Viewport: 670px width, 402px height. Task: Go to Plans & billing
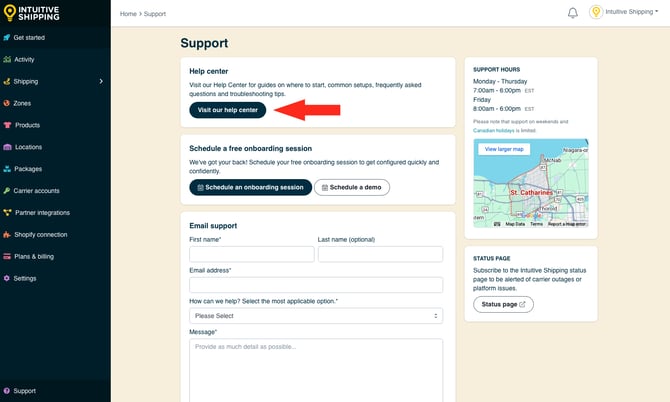point(34,256)
